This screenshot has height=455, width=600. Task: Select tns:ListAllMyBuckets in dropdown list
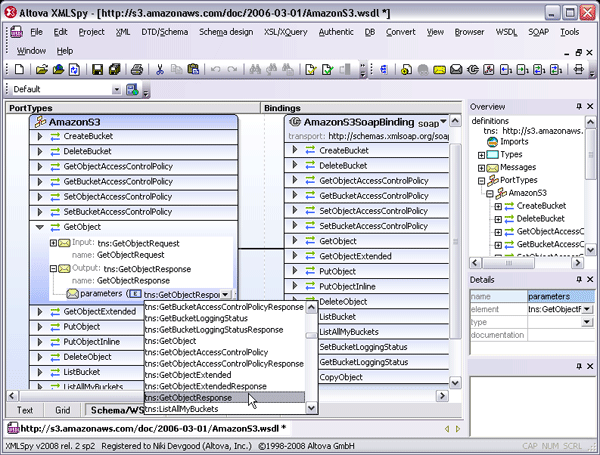click(x=225, y=409)
